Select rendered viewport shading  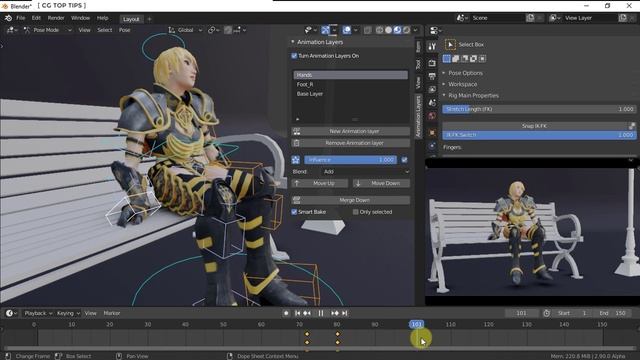[406, 30]
